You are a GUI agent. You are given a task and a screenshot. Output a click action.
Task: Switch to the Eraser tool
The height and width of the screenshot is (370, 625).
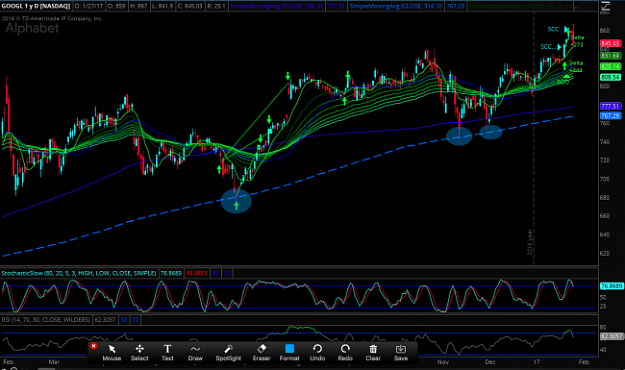pos(261,352)
